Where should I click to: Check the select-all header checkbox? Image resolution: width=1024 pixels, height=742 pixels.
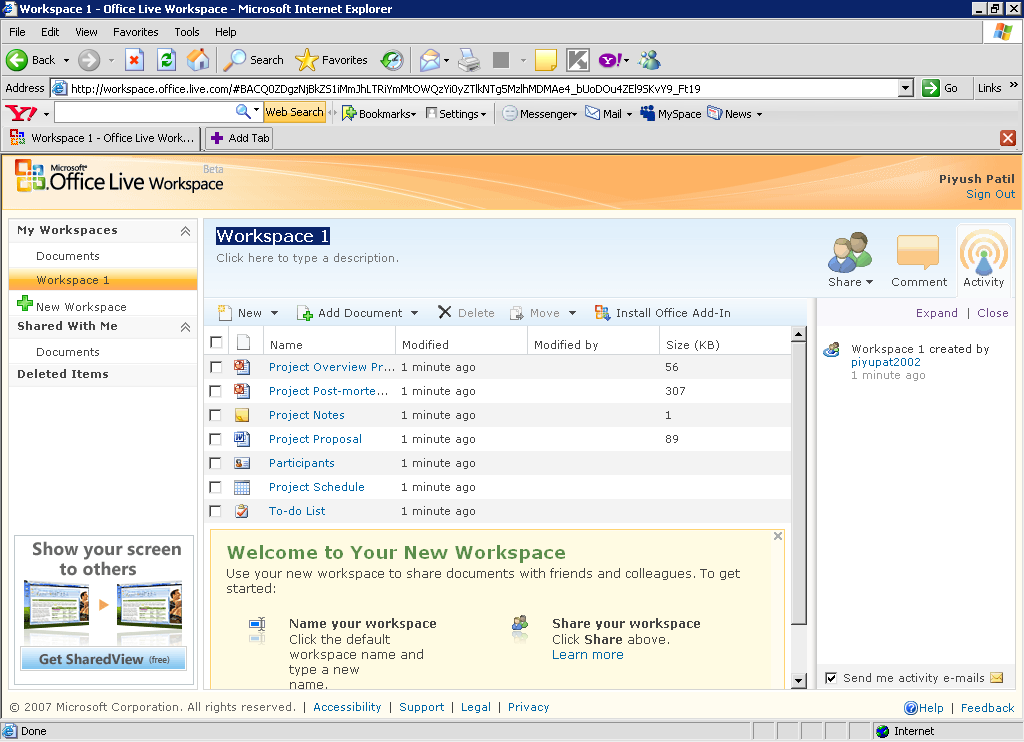(216, 342)
